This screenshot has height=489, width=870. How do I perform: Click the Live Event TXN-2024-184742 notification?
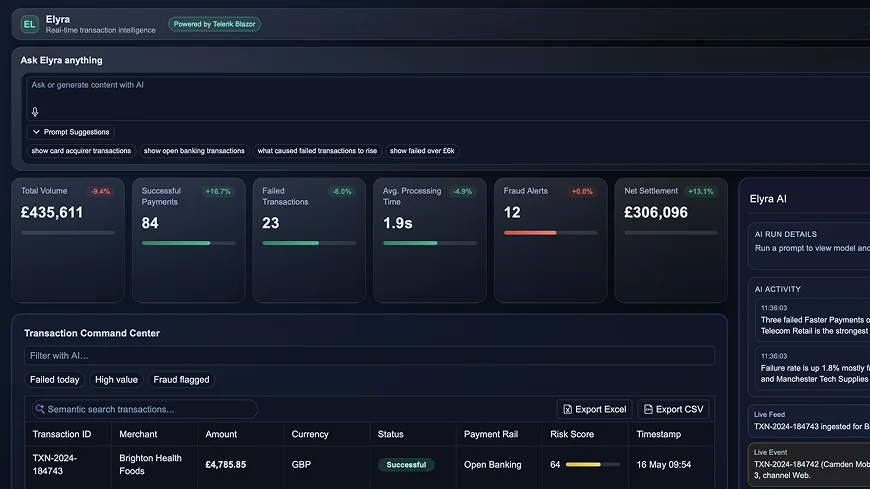tap(809, 464)
